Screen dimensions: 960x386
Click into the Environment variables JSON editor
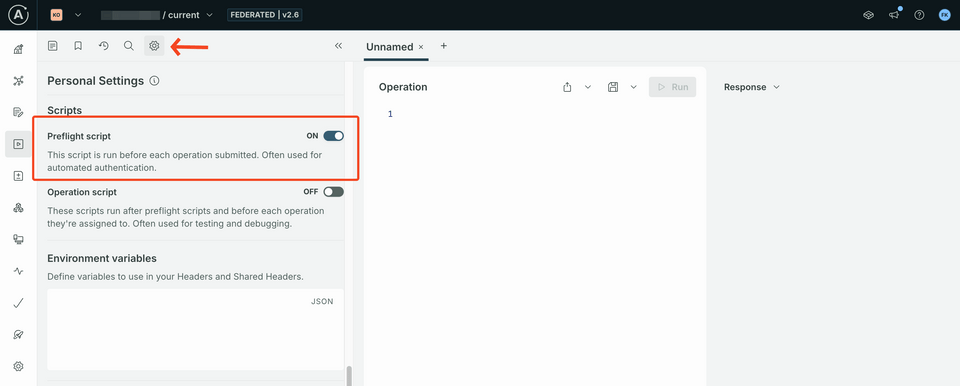[x=195, y=330]
